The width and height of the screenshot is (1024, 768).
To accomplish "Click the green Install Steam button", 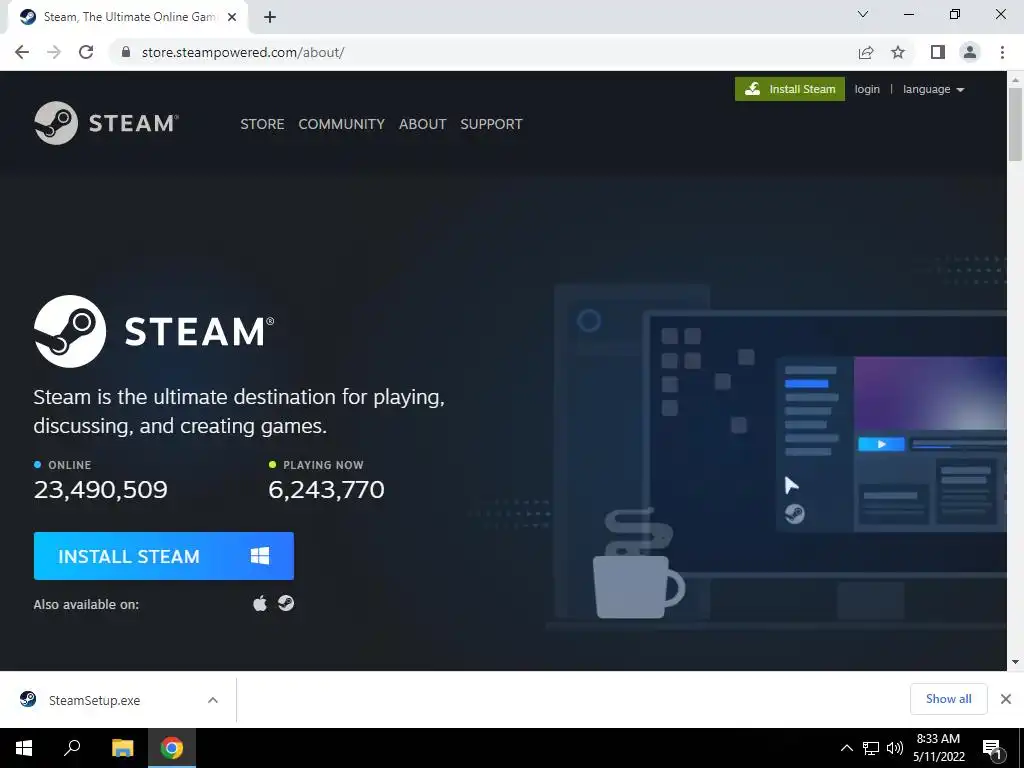I will (790, 89).
